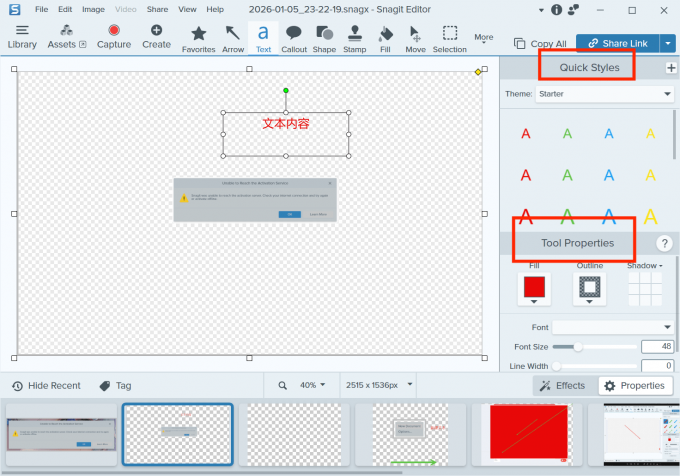Click the Copy All button

coord(540,44)
